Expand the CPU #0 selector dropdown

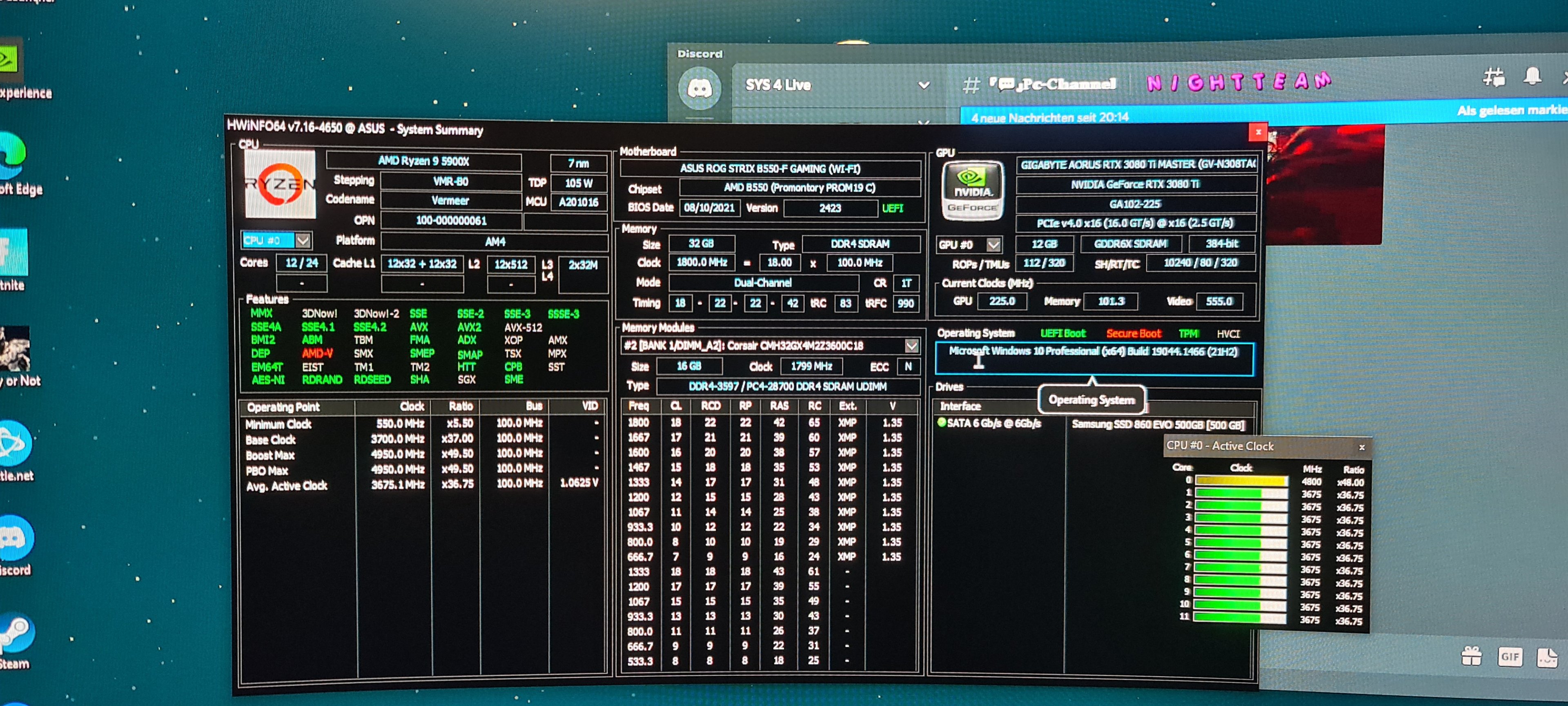[303, 241]
